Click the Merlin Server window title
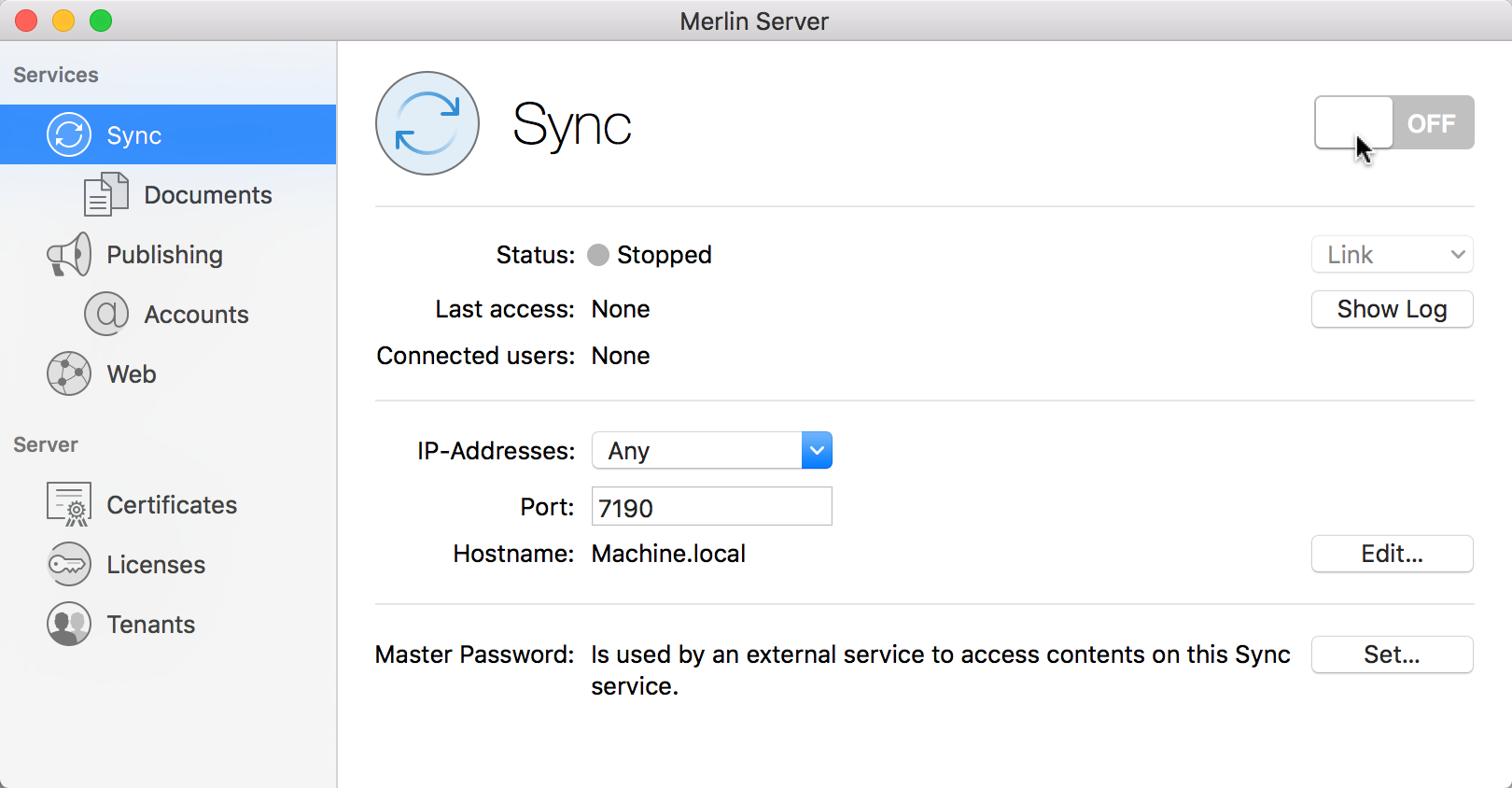This screenshot has height=788, width=1512. click(754, 21)
